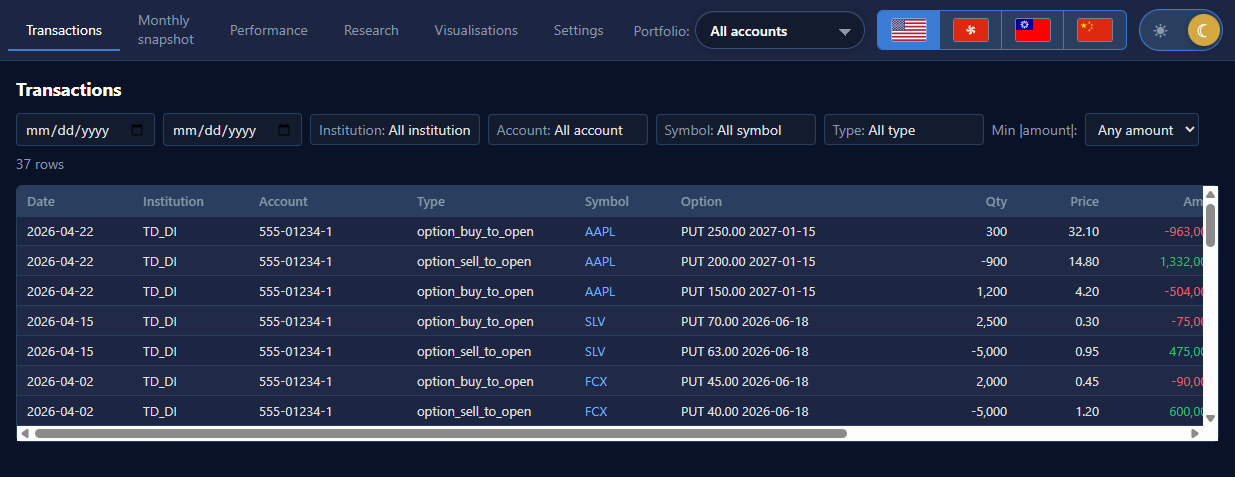
Task: Click the quantity 2,500 cell
Action: coord(990,322)
